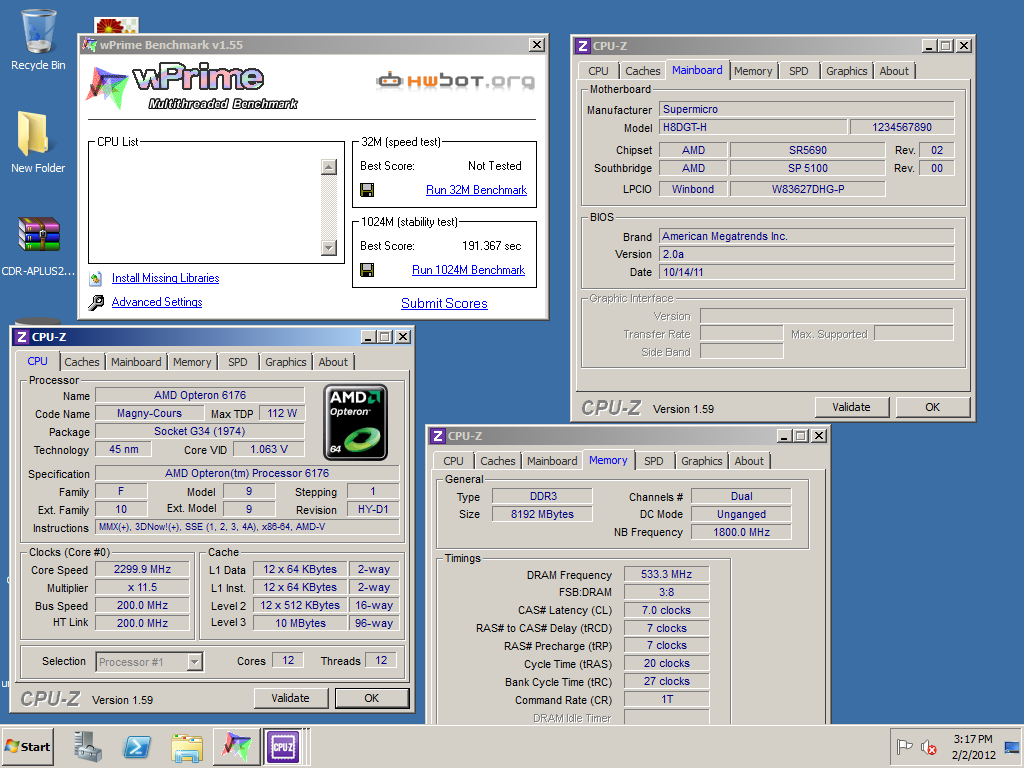Select CPU tab in the Mainboard window
The height and width of the screenshot is (768, 1024).
click(x=598, y=71)
